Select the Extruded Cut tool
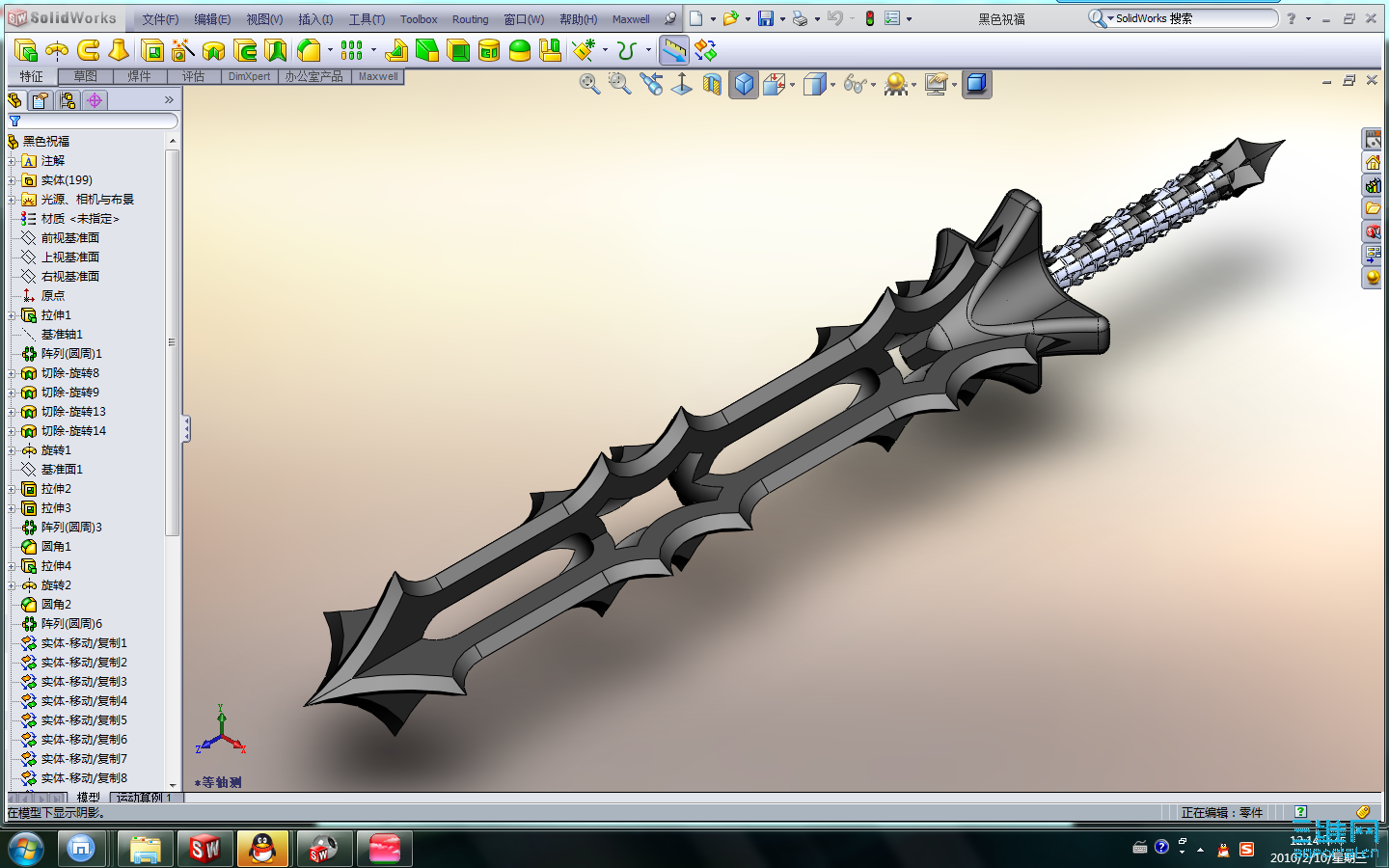This screenshot has width=1389, height=868. click(152, 50)
